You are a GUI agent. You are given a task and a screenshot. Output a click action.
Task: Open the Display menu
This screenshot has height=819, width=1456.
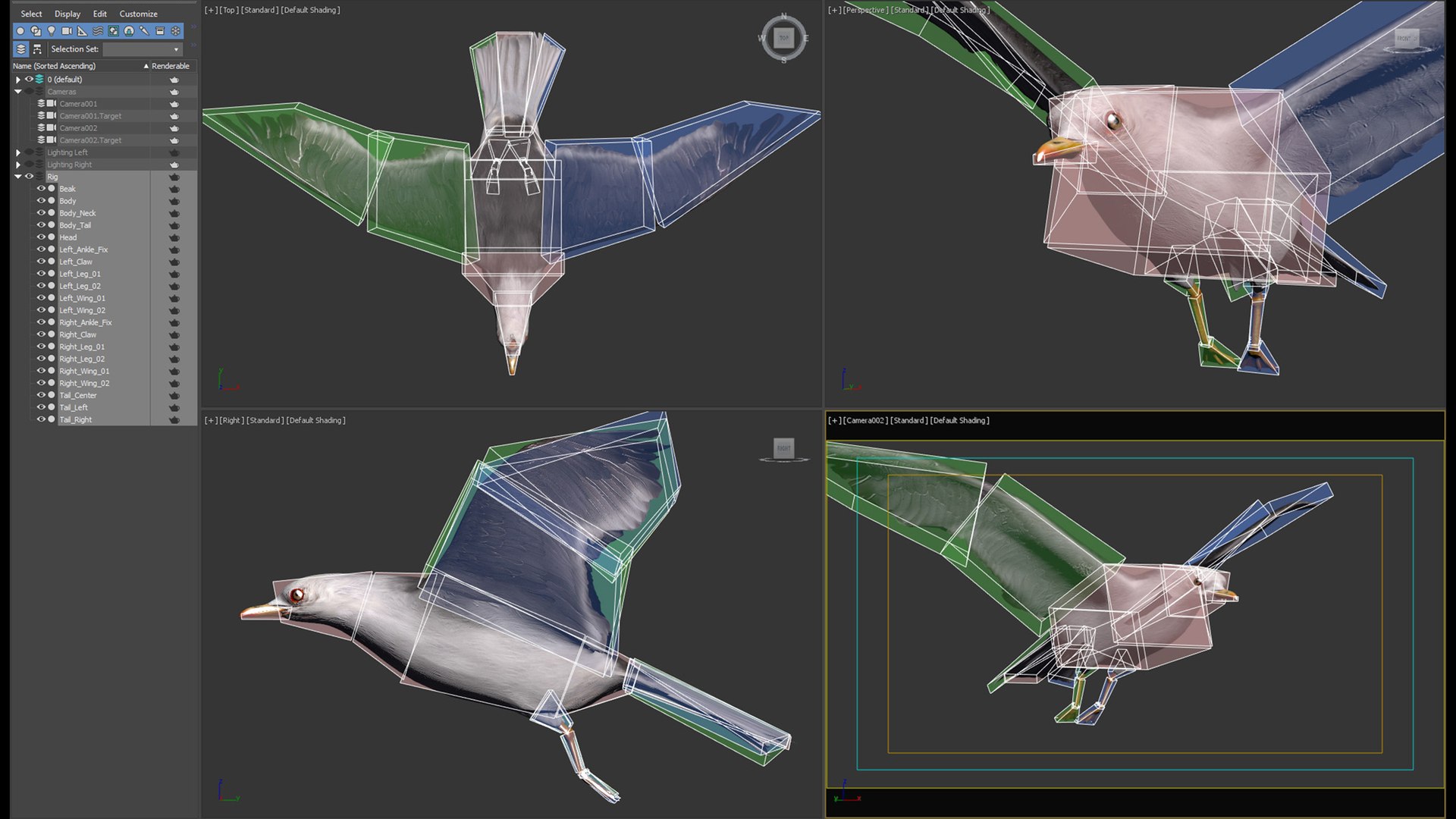pos(67,14)
